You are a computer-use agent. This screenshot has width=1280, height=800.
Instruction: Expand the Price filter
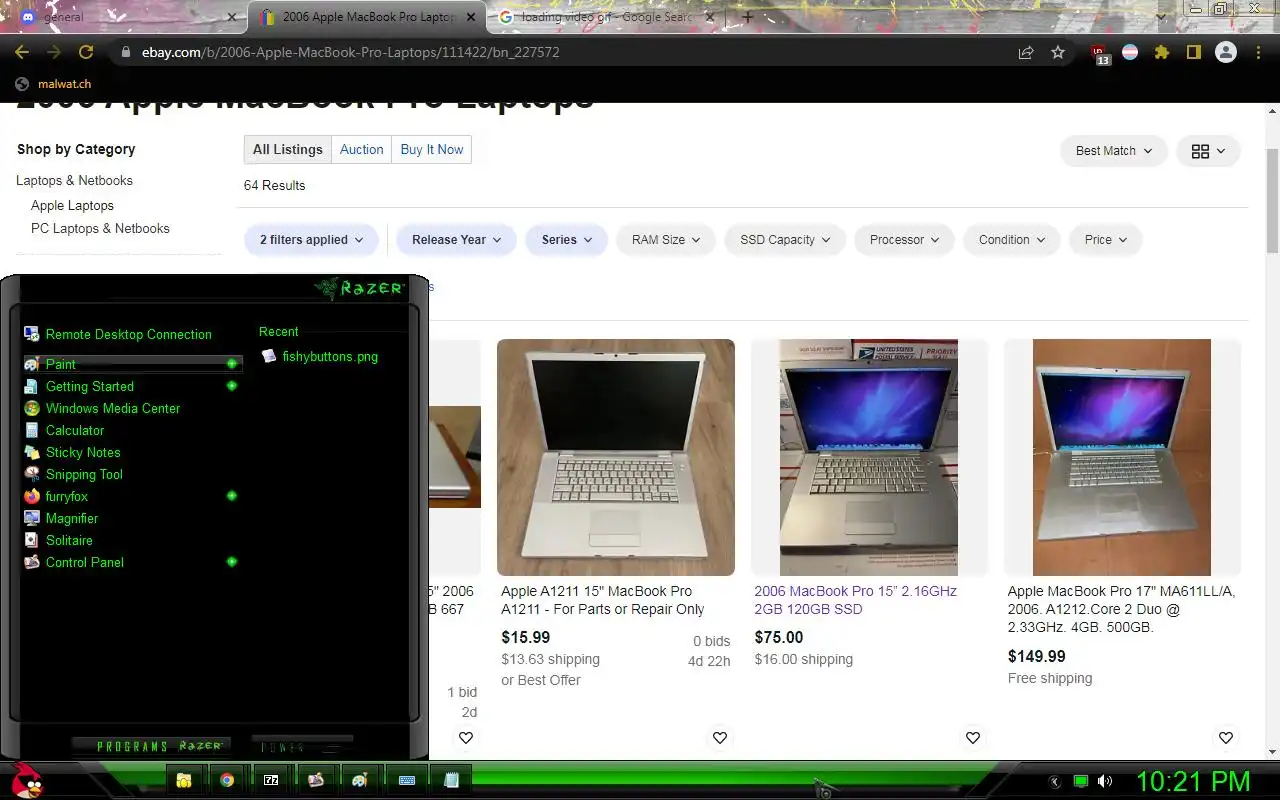coord(1105,240)
